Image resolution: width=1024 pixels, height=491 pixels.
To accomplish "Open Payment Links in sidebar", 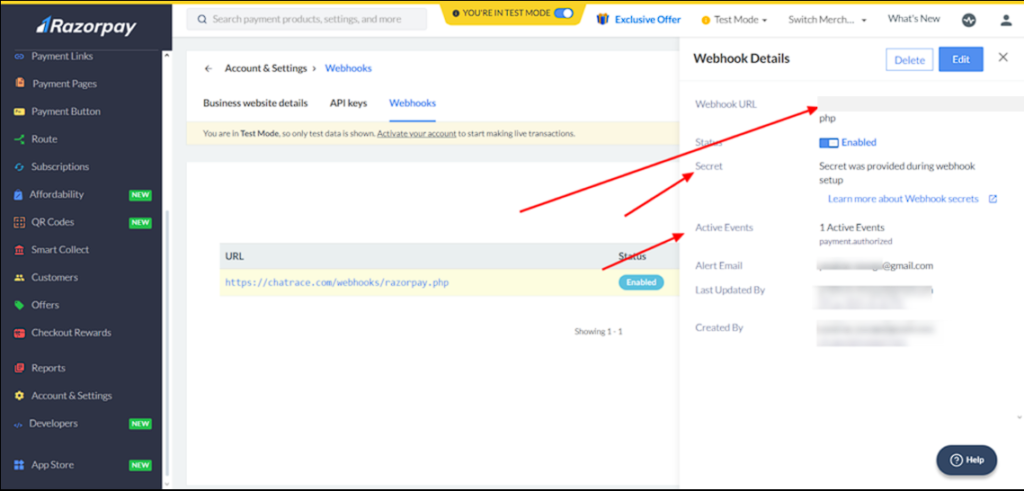I will [x=62, y=56].
